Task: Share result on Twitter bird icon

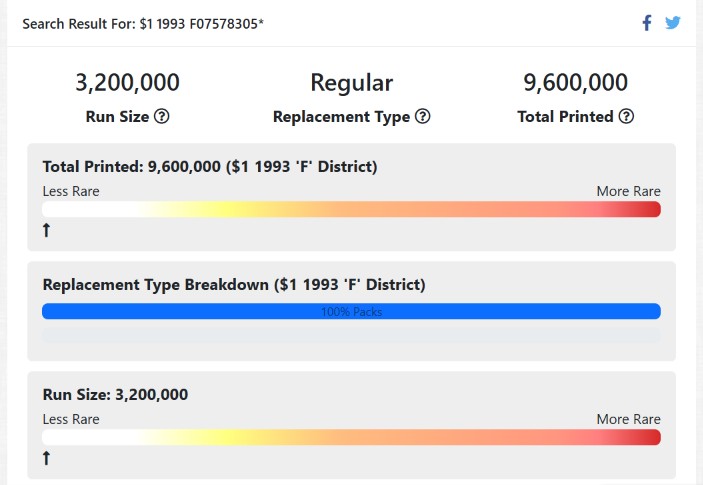Action: (x=673, y=23)
